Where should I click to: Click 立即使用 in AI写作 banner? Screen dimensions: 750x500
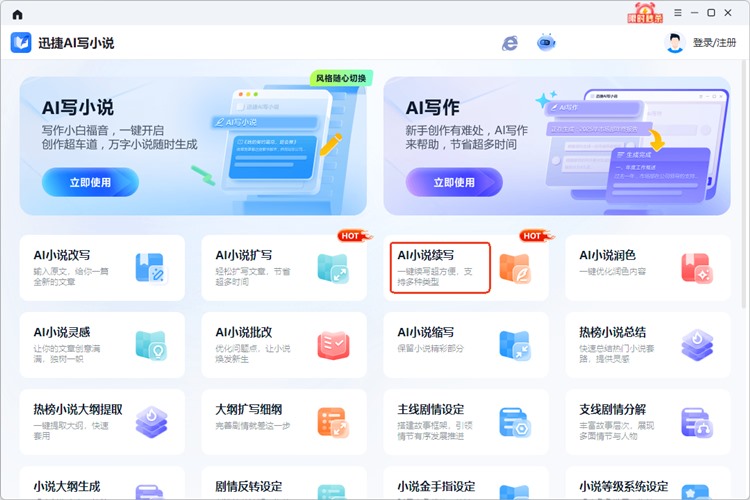[454, 182]
